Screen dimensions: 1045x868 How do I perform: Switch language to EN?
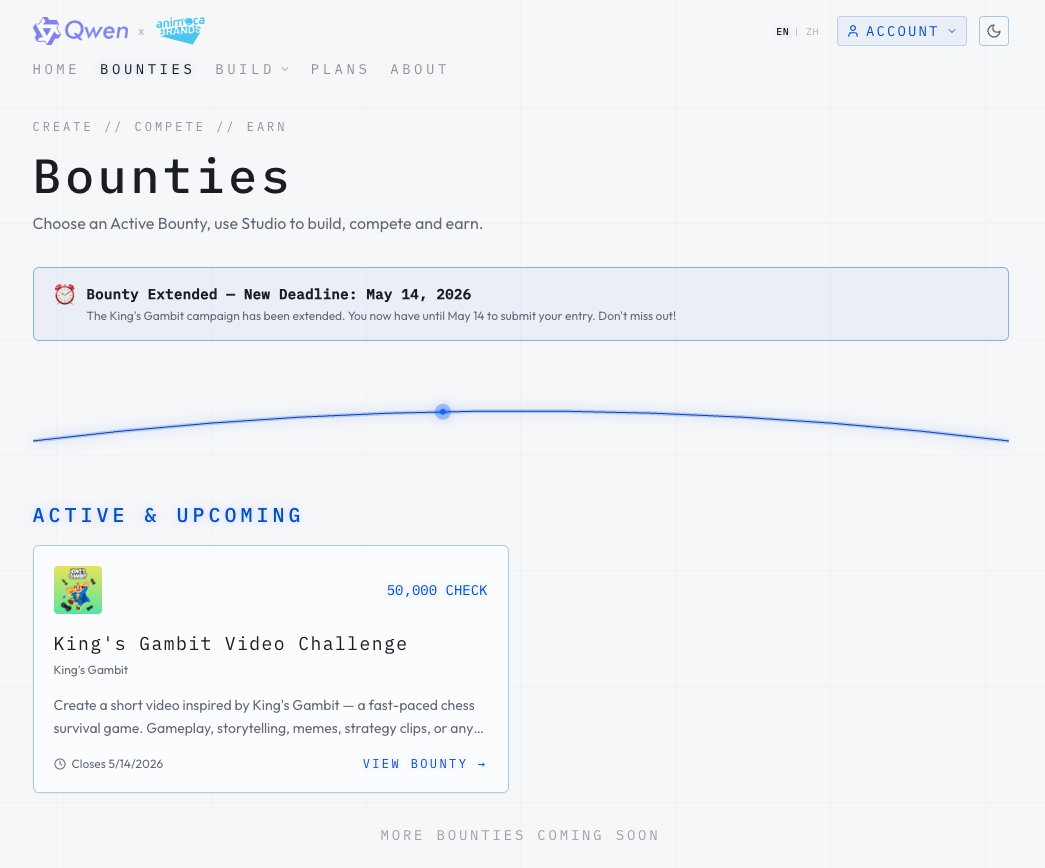coord(782,31)
